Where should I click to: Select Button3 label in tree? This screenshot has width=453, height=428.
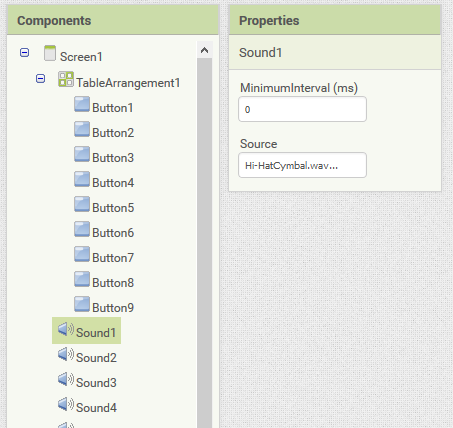pyautogui.click(x=113, y=158)
